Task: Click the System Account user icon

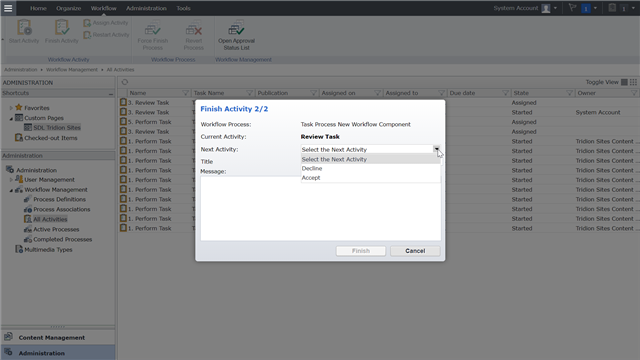Action: tap(546, 8)
